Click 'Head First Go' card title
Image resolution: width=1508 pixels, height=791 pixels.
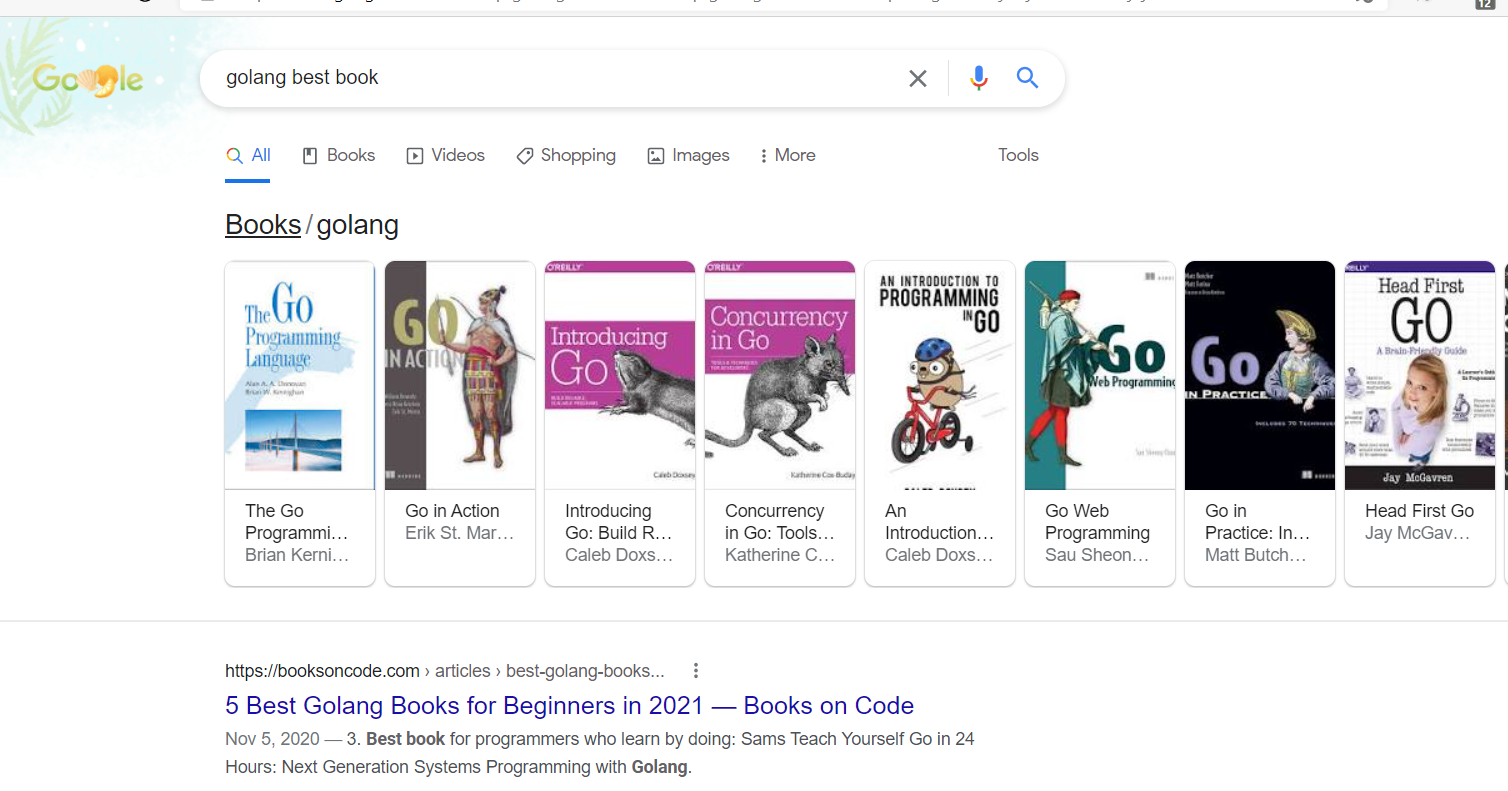[1420, 511]
